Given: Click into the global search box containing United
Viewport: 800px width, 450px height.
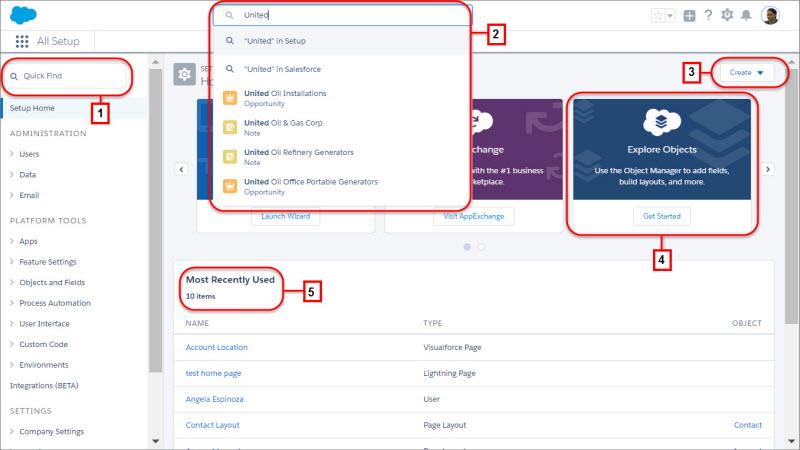Looking at the screenshot, I should pos(342,15).
